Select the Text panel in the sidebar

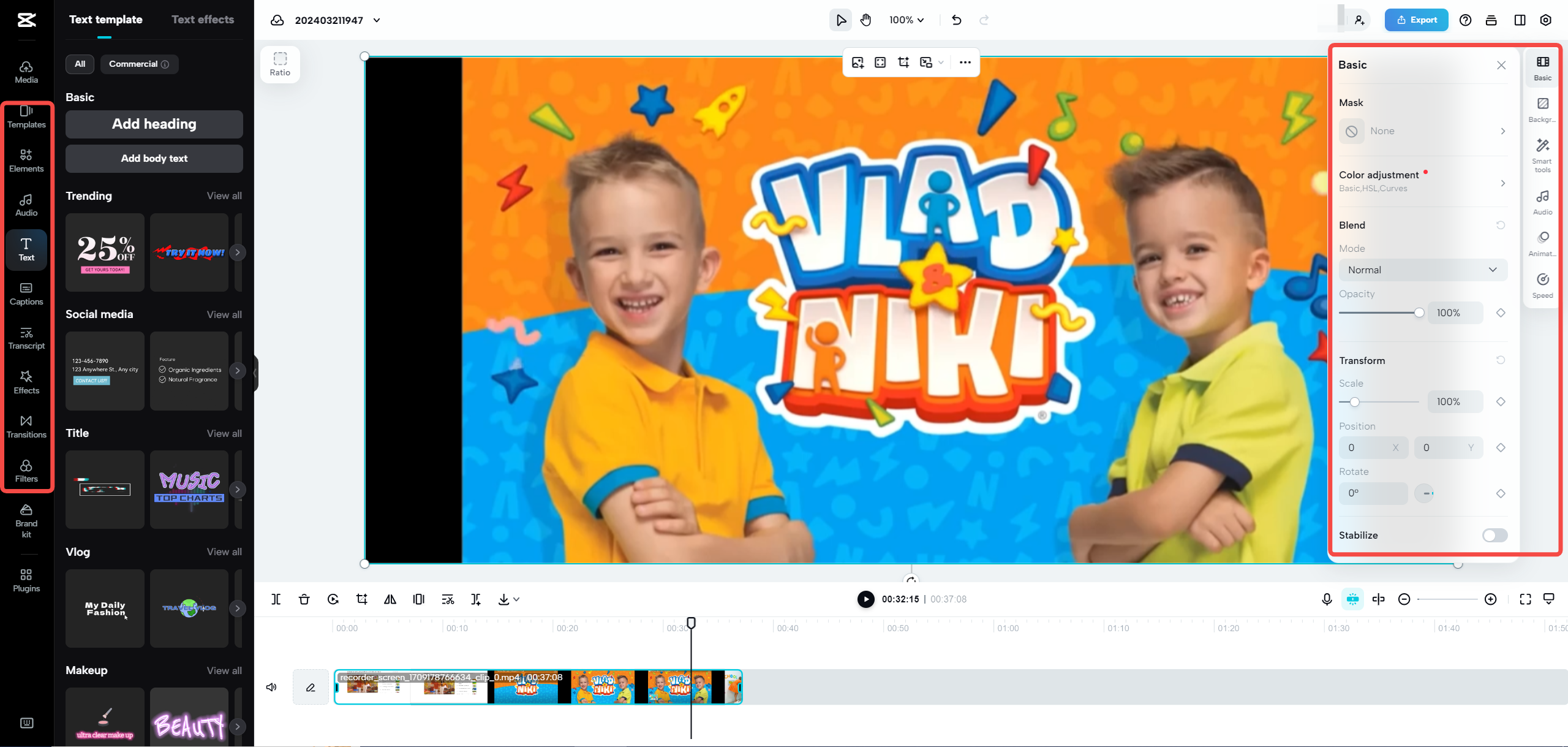tap(26, 249)
